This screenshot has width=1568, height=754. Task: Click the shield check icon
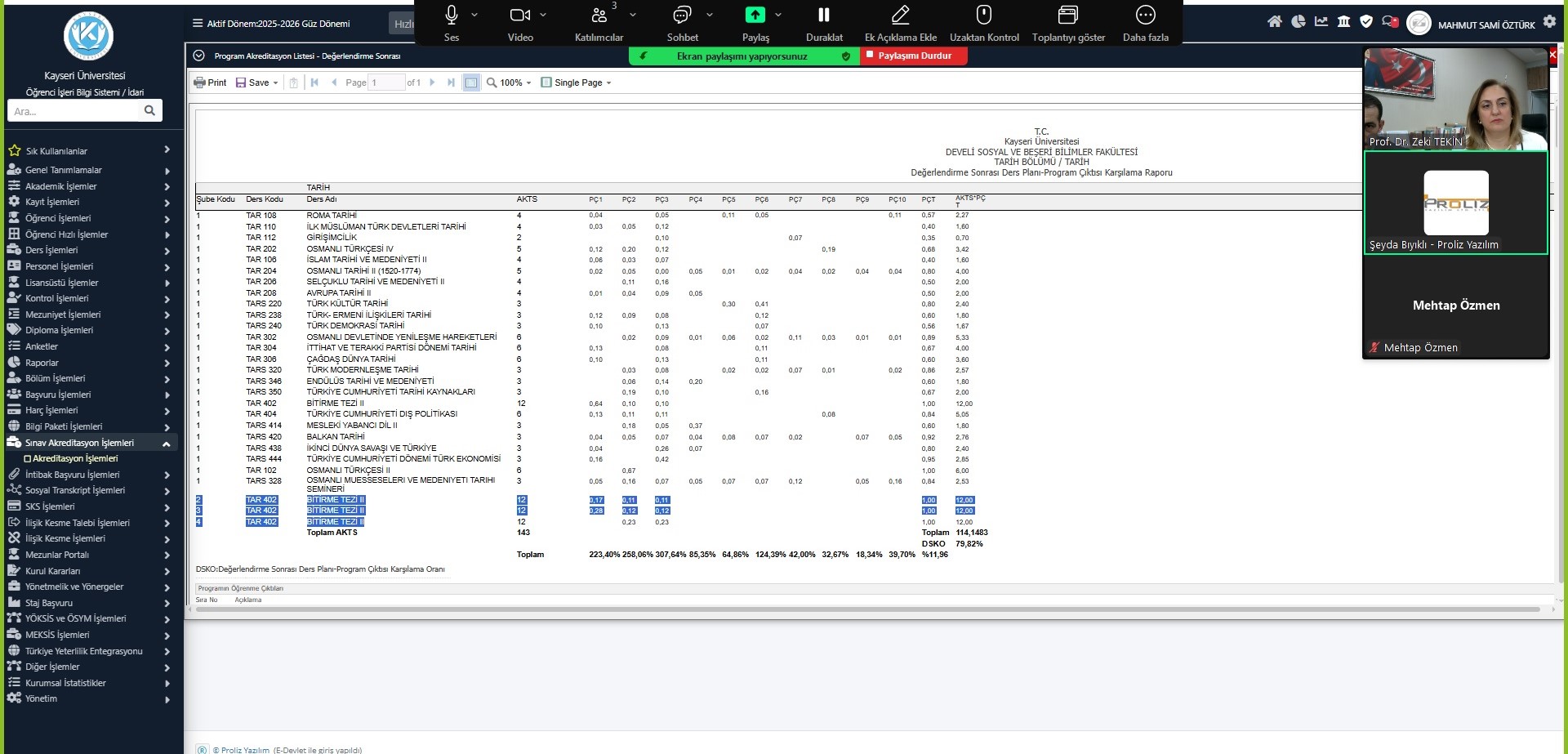pyautogui.click(x=1365, y=22)
